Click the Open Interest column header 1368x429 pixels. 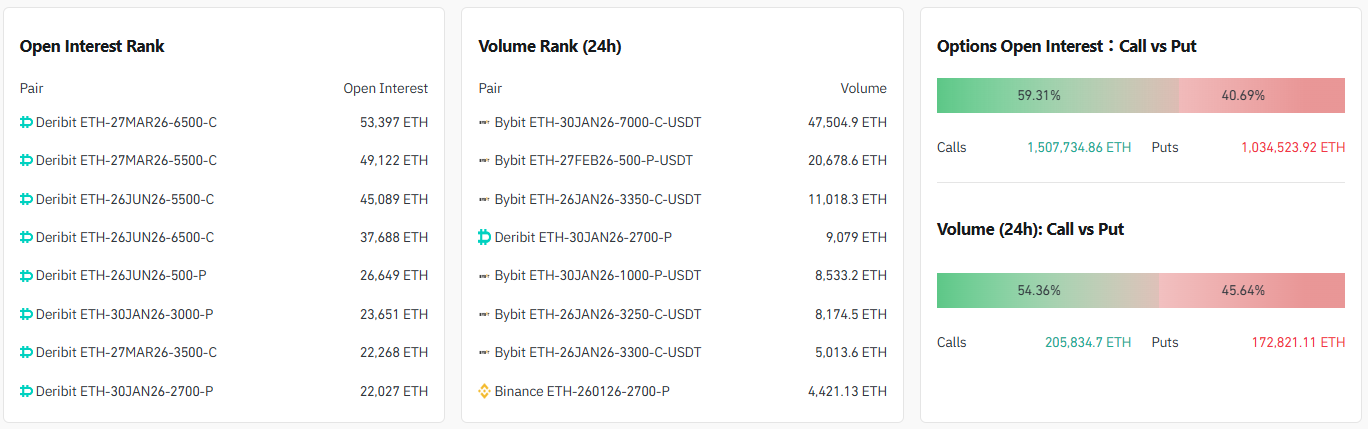(x=385, y=88)
